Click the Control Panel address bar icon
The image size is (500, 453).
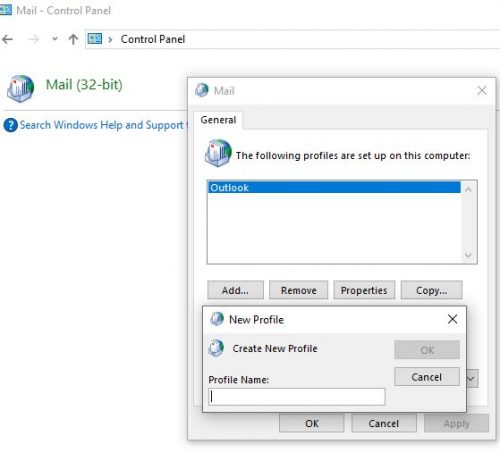(x=95, y=39)
